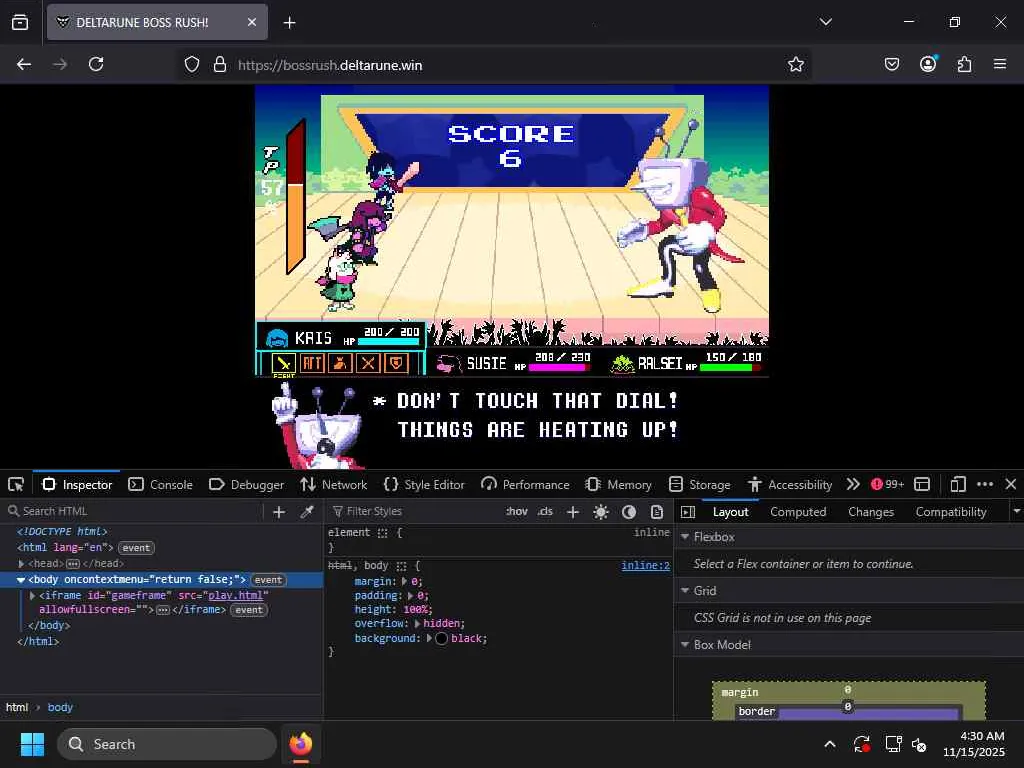
Task: Open the extensions puzzle icon
Action: point(964,64)
